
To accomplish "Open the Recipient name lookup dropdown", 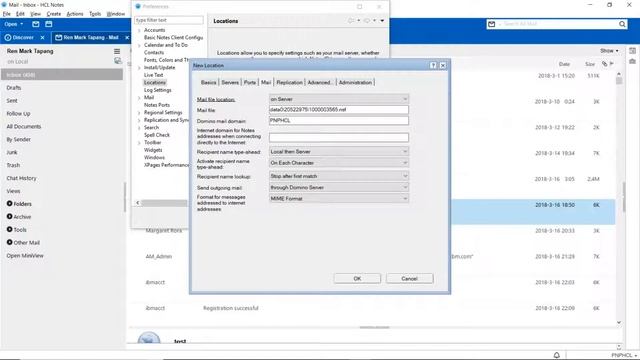I will pyautogui.click(x=339, y=176).
